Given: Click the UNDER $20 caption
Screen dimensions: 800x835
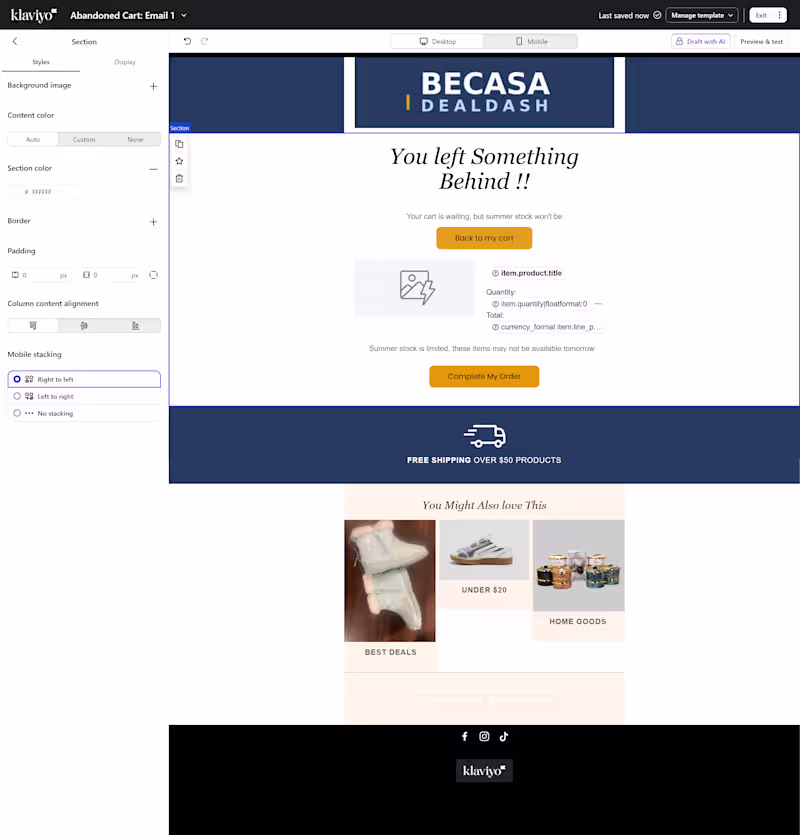Looking at the screenshot, I should [x=484, y=590].
